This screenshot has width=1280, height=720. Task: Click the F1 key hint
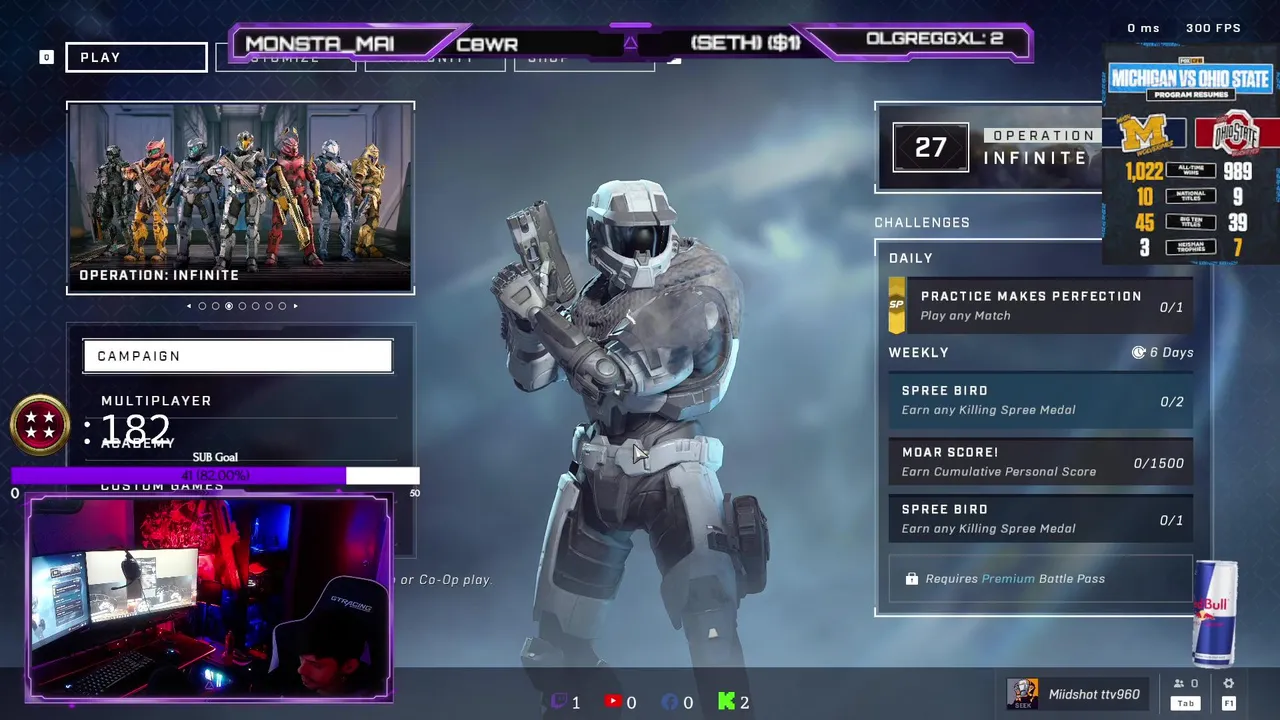pyautogui.click(x=1229, y=704)
